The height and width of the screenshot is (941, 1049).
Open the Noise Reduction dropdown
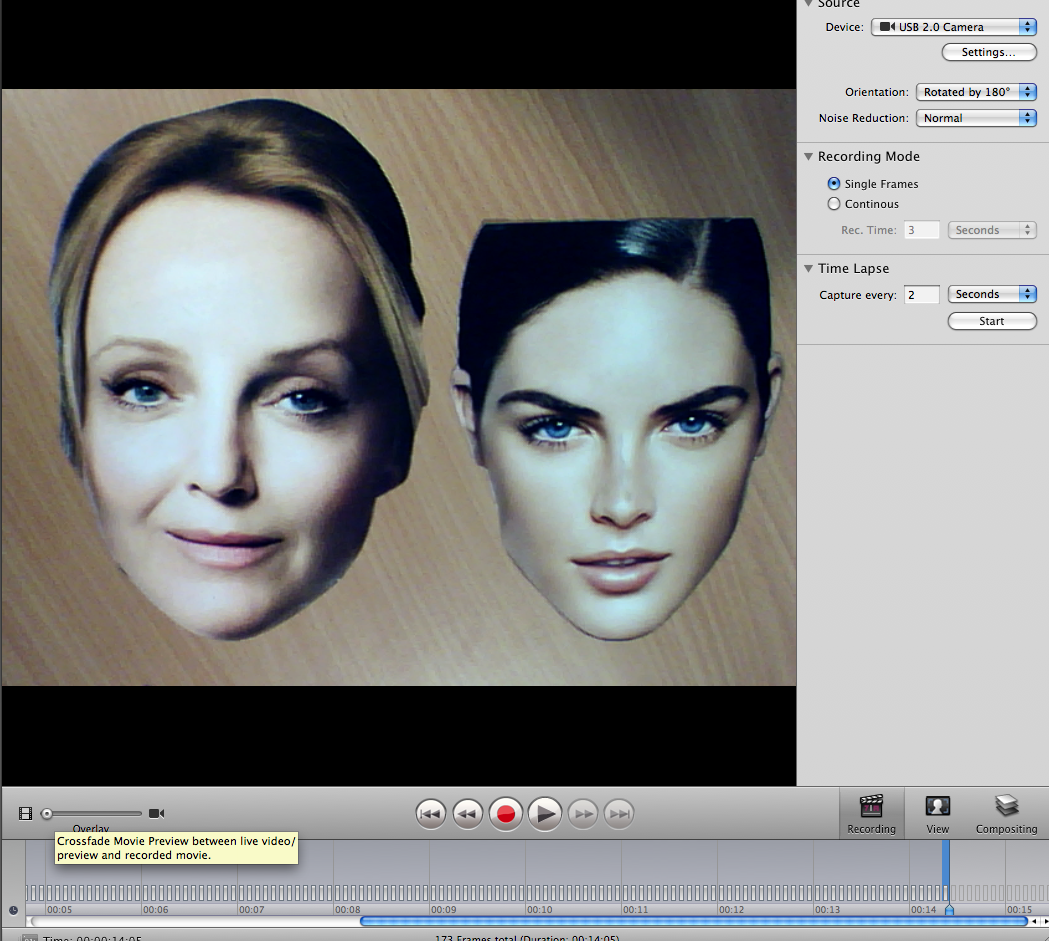click(976, 118)
